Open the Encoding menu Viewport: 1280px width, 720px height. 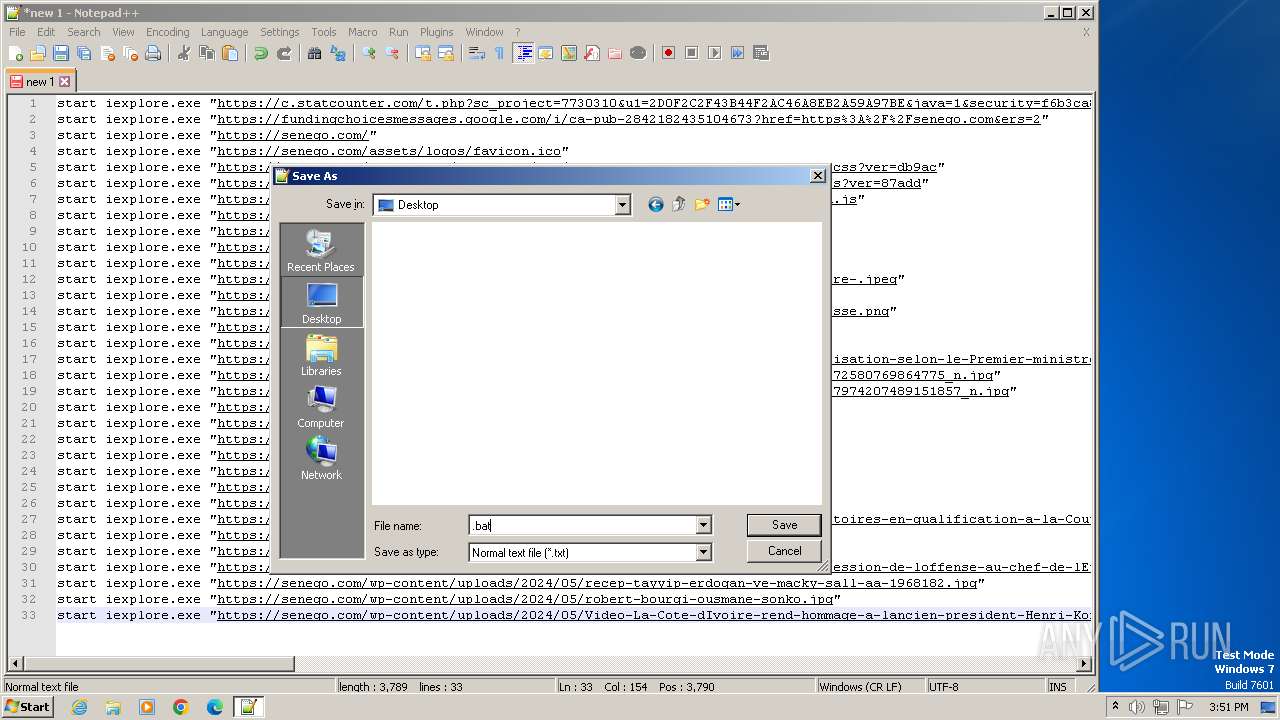click(167, 32)
